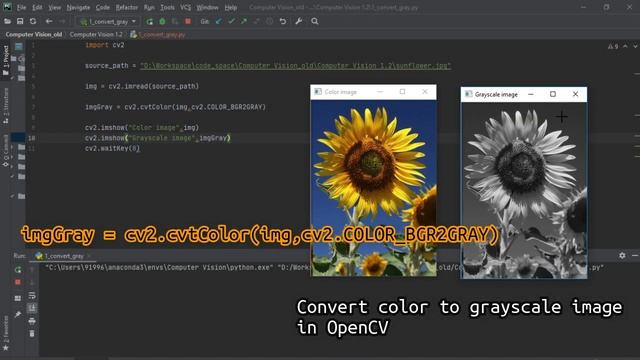Open the View menu
Image resolution: width=640 pixels, height=360 pixels.
pos(54,7)
